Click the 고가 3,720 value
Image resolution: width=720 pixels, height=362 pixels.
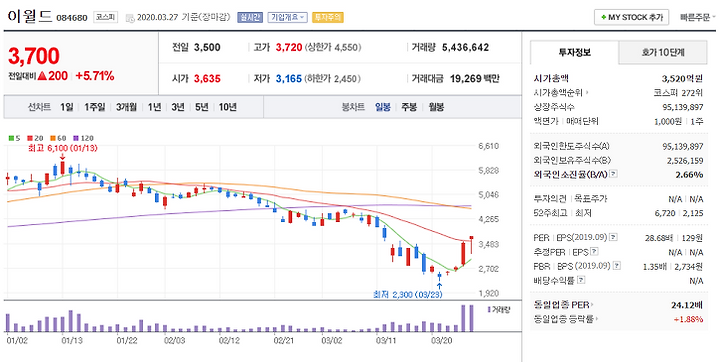point(289,47)
